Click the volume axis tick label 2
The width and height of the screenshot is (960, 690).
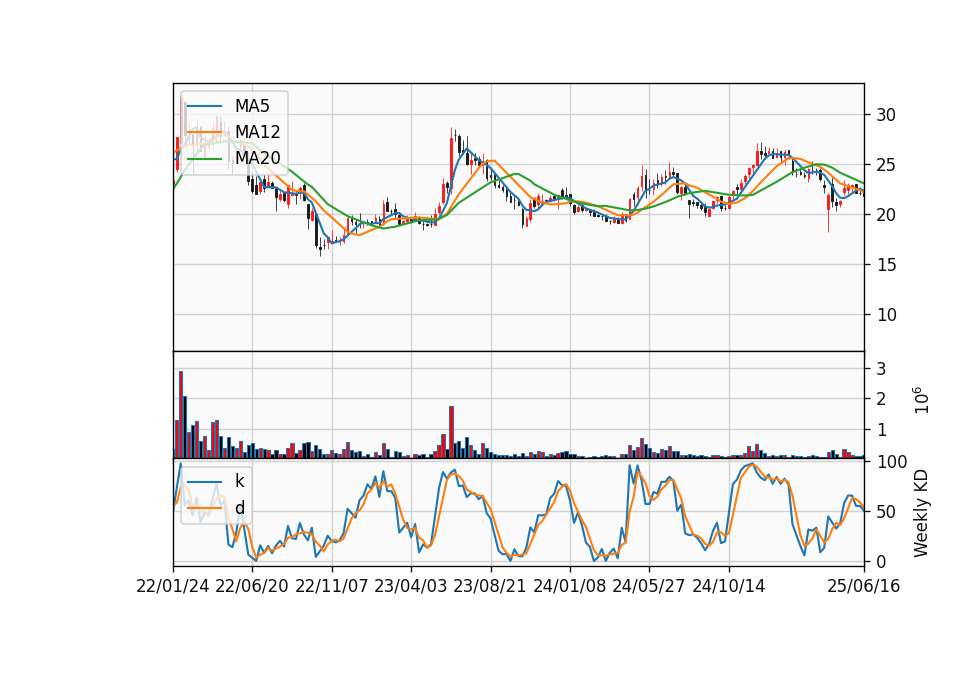[882, 399]
